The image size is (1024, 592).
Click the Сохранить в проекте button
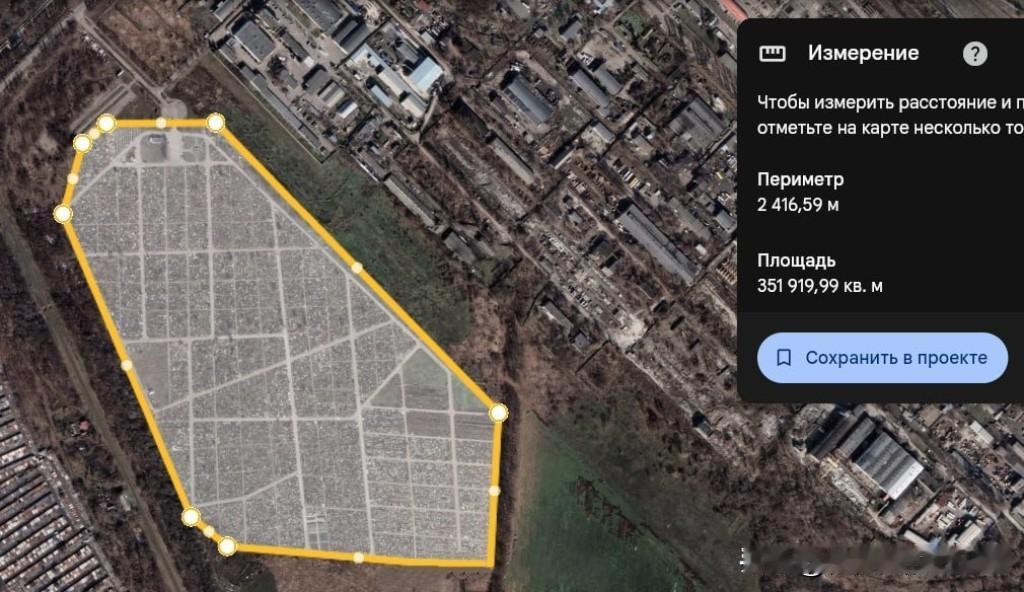[x=882, y=357]
